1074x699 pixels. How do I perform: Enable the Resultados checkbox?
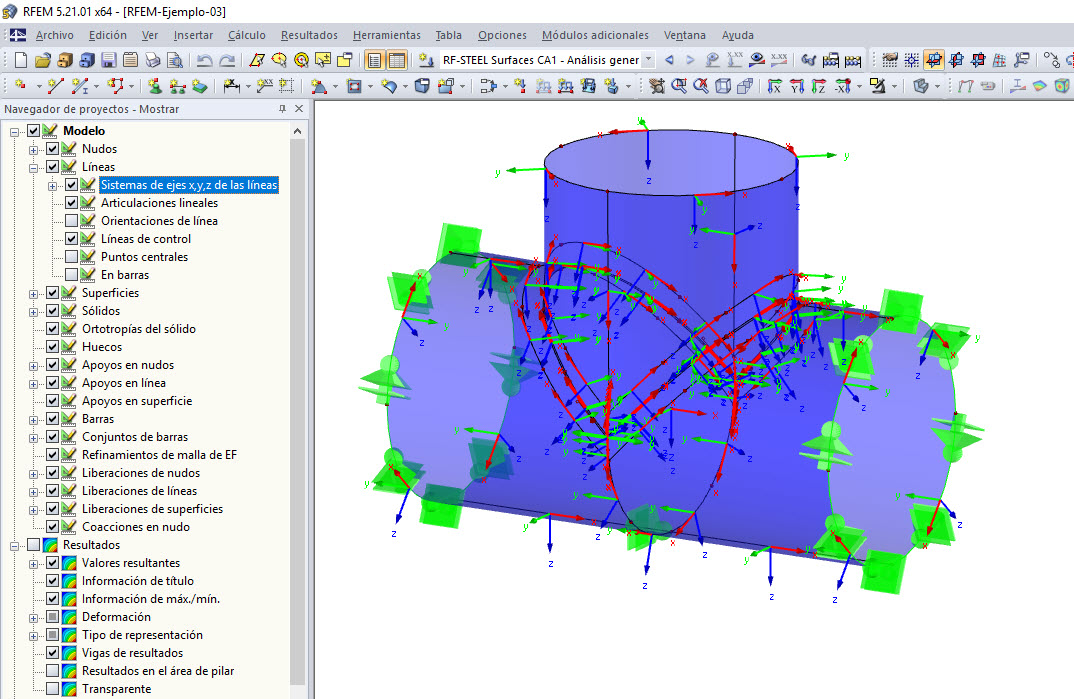34,545
